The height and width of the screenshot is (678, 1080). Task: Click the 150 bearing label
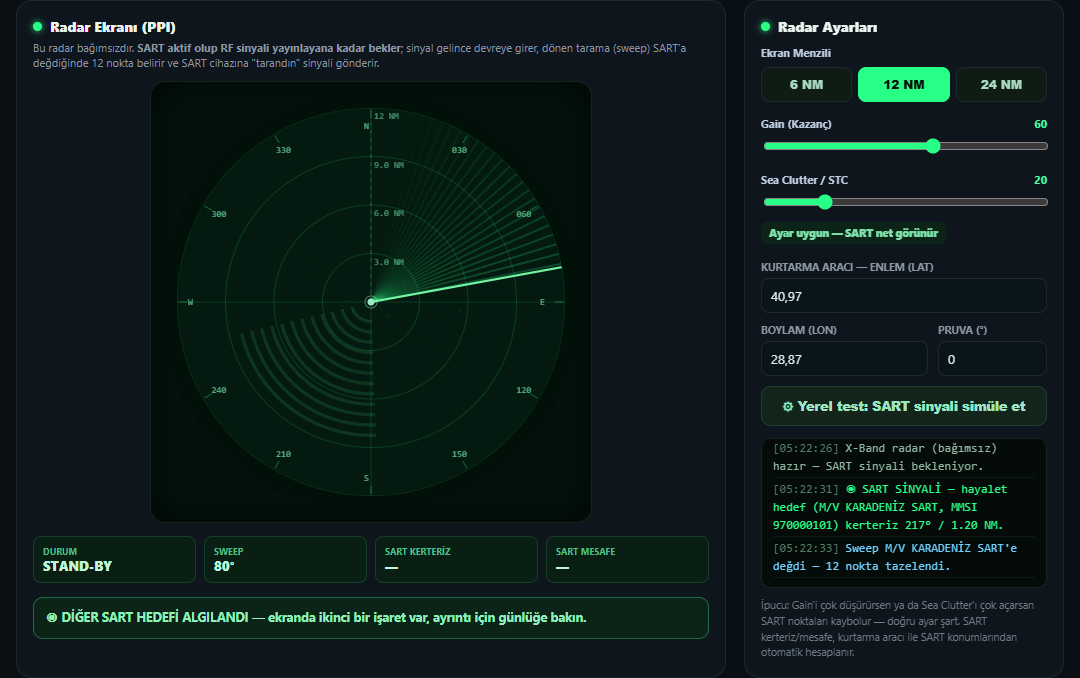coord(459,455)
